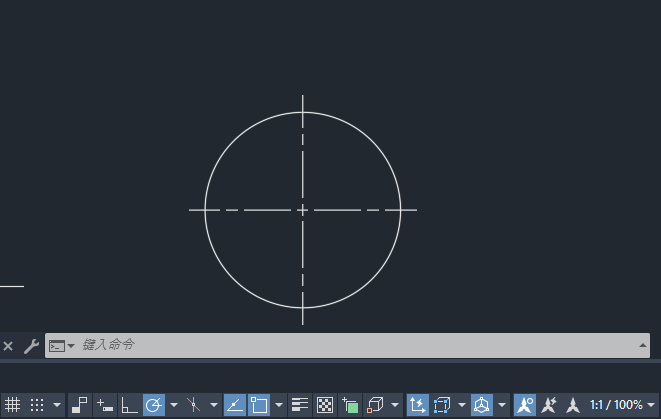The height and width of the screenshot is (419, 661).
Task: Open the Snap mode settings dropdown
Action: [57, 405]
